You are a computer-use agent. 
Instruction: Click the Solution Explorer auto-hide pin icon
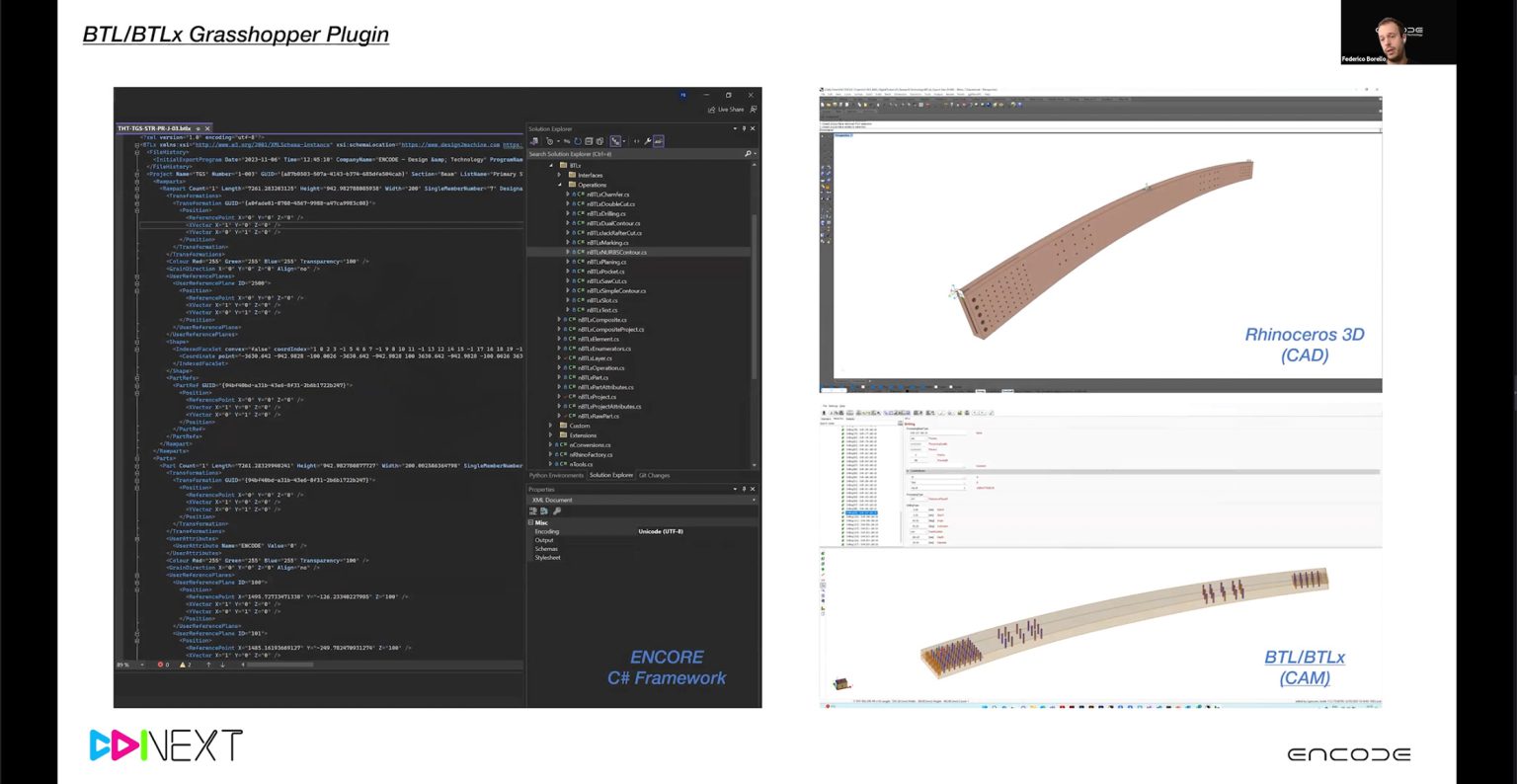tap(744, 128)
